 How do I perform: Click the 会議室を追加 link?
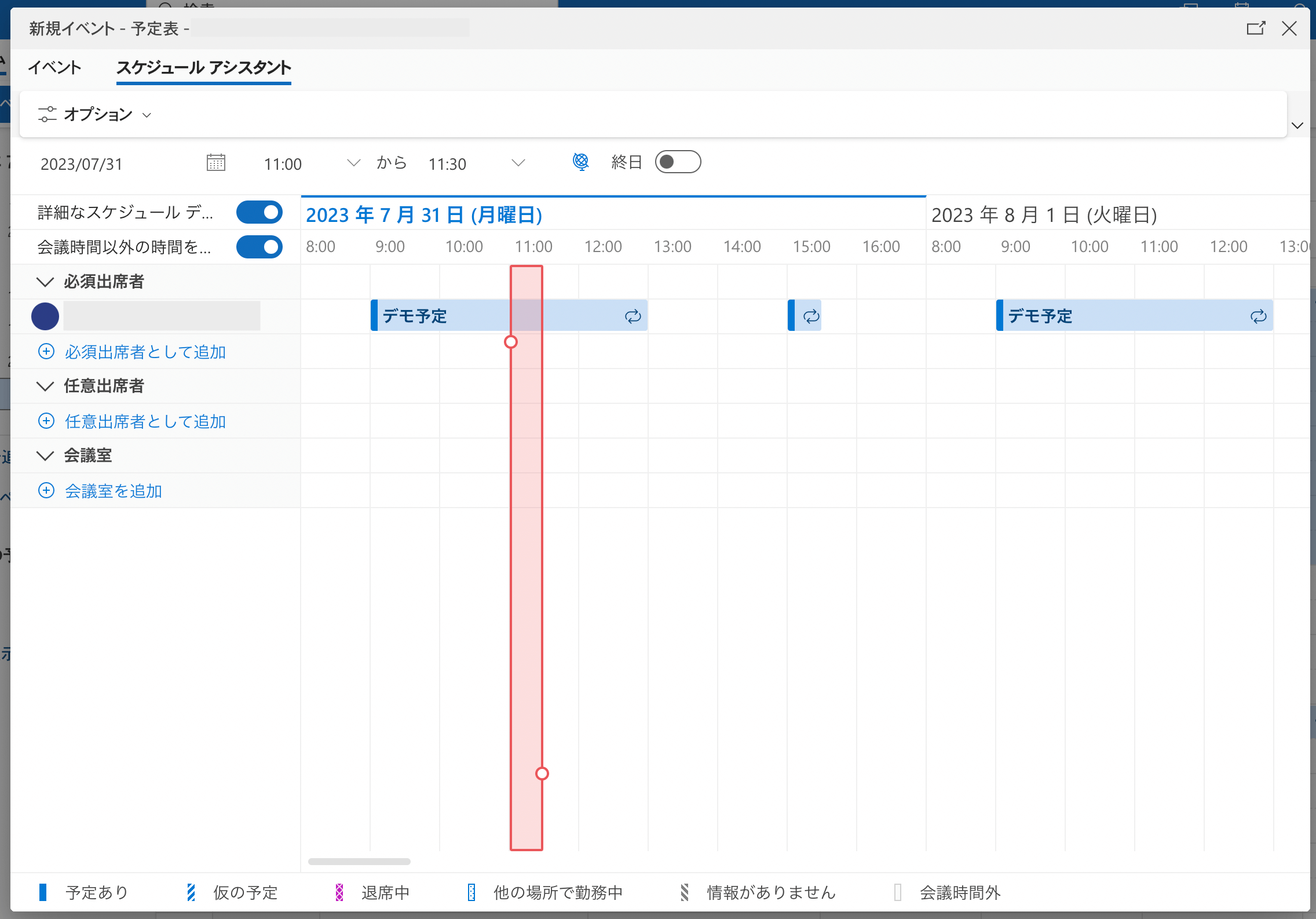point(114,491)
